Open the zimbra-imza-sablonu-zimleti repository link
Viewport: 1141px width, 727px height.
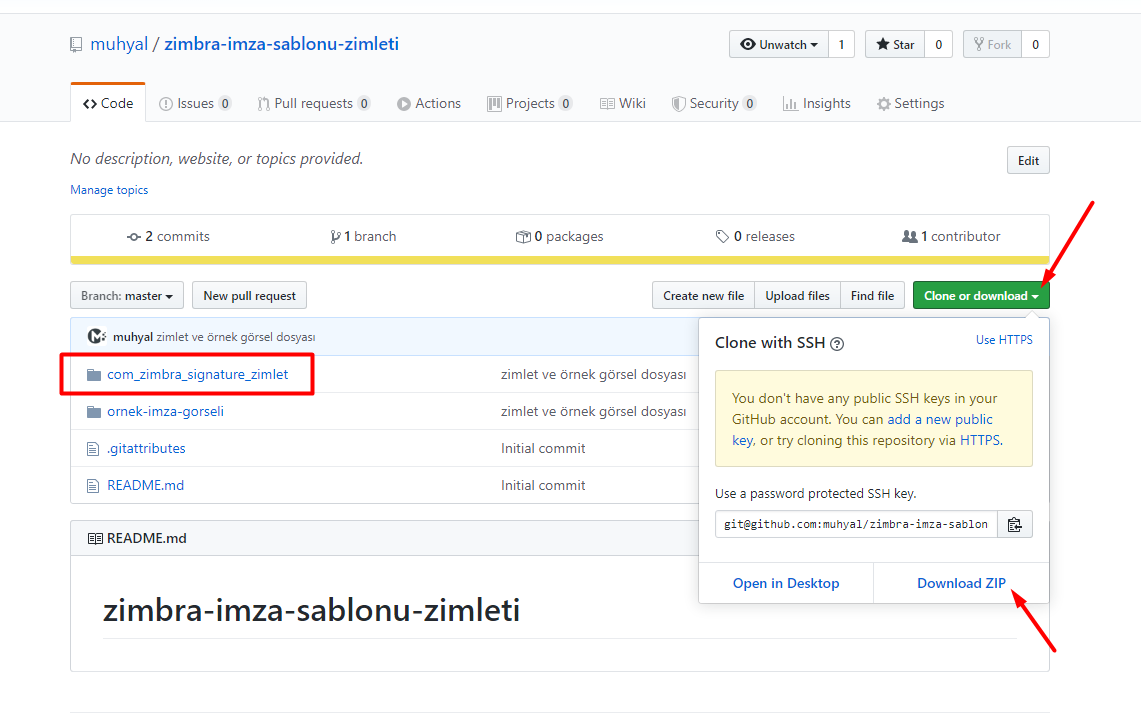[282, 44]
